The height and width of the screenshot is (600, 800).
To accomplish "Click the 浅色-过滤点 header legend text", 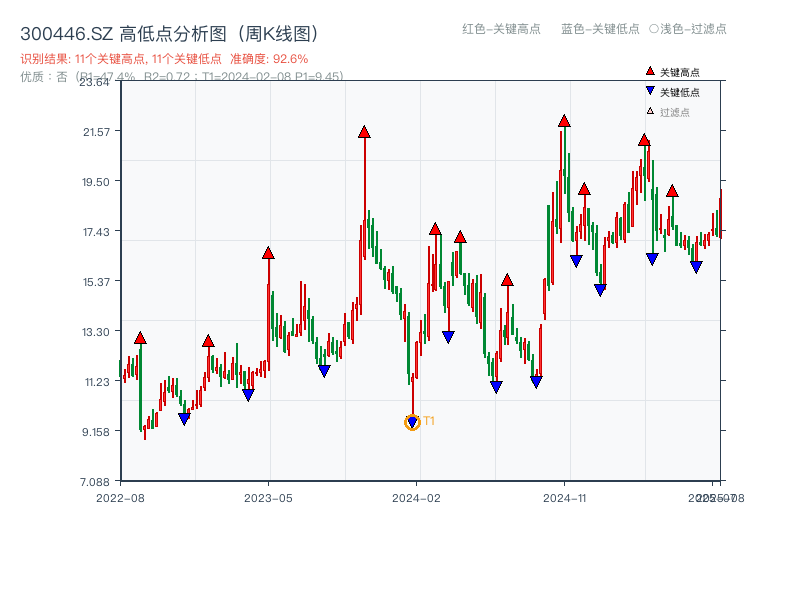I will (x=693, y=29).
